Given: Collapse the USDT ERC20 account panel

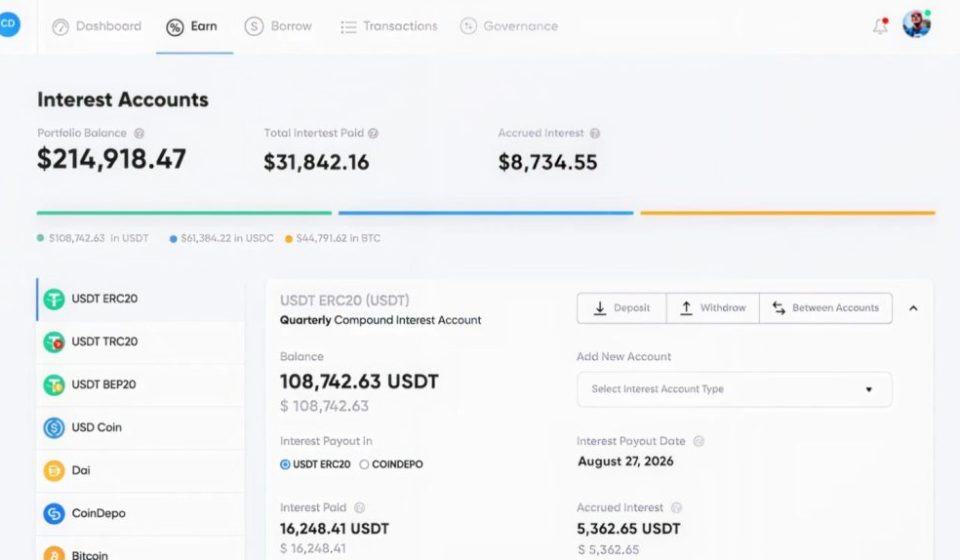Looking at the screenshot, I should [913, 308].
